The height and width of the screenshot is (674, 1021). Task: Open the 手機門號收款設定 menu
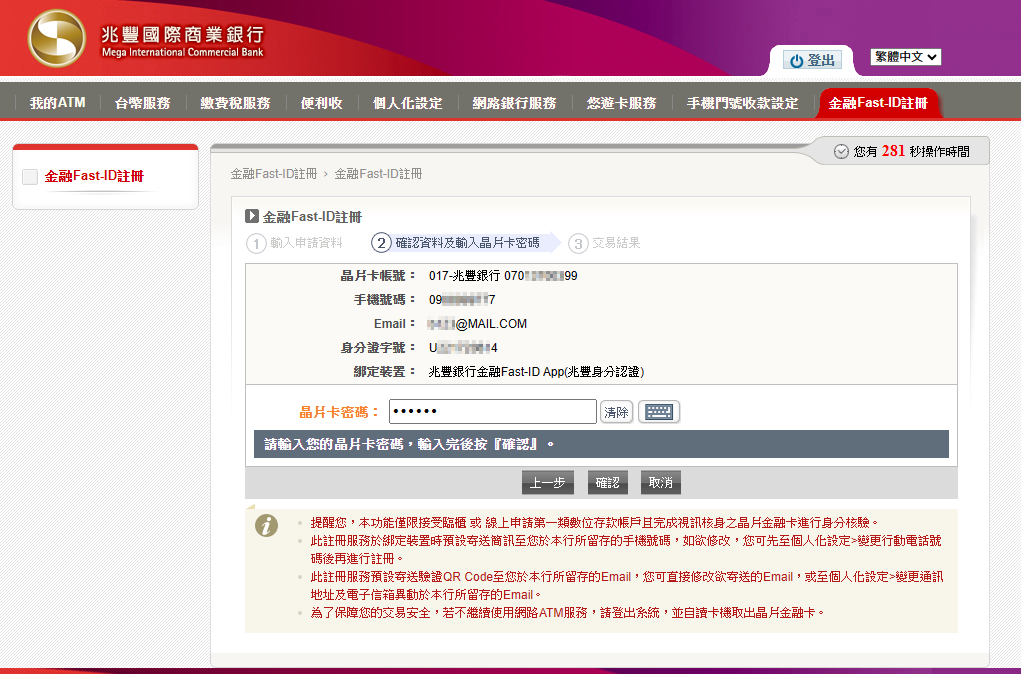(742, 103)
